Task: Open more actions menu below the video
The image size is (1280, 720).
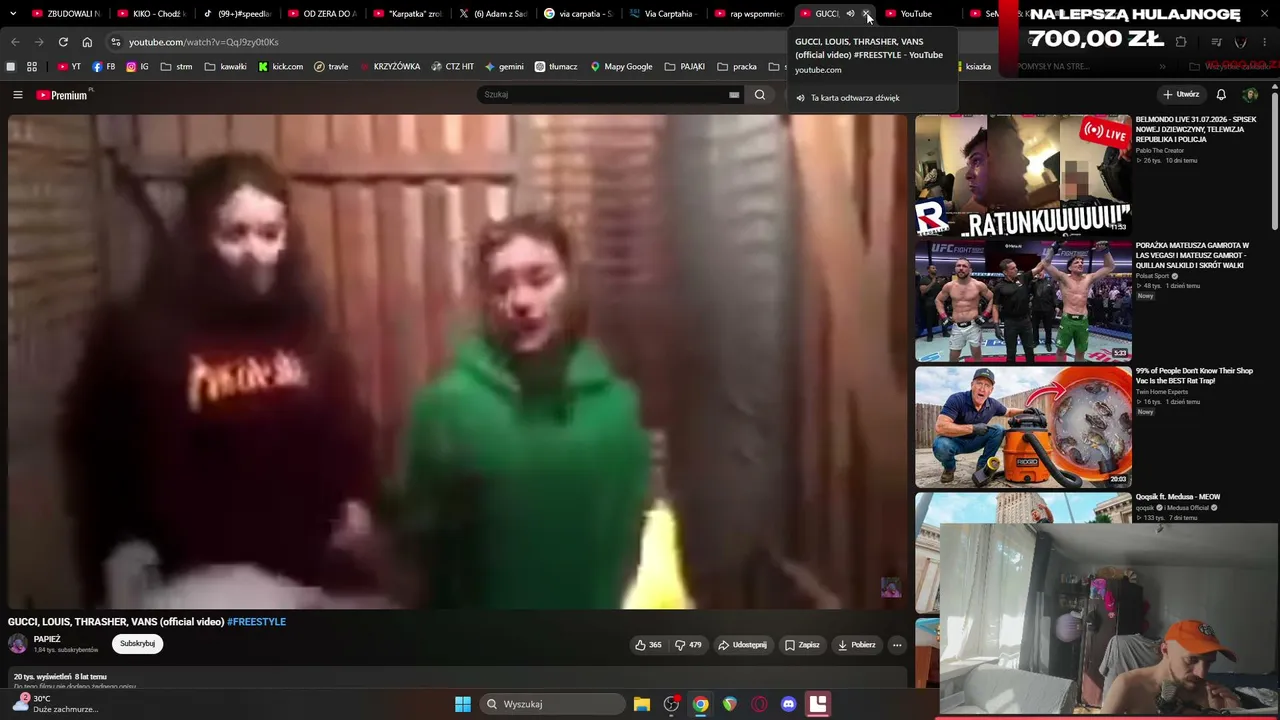Action: (897, 645)
